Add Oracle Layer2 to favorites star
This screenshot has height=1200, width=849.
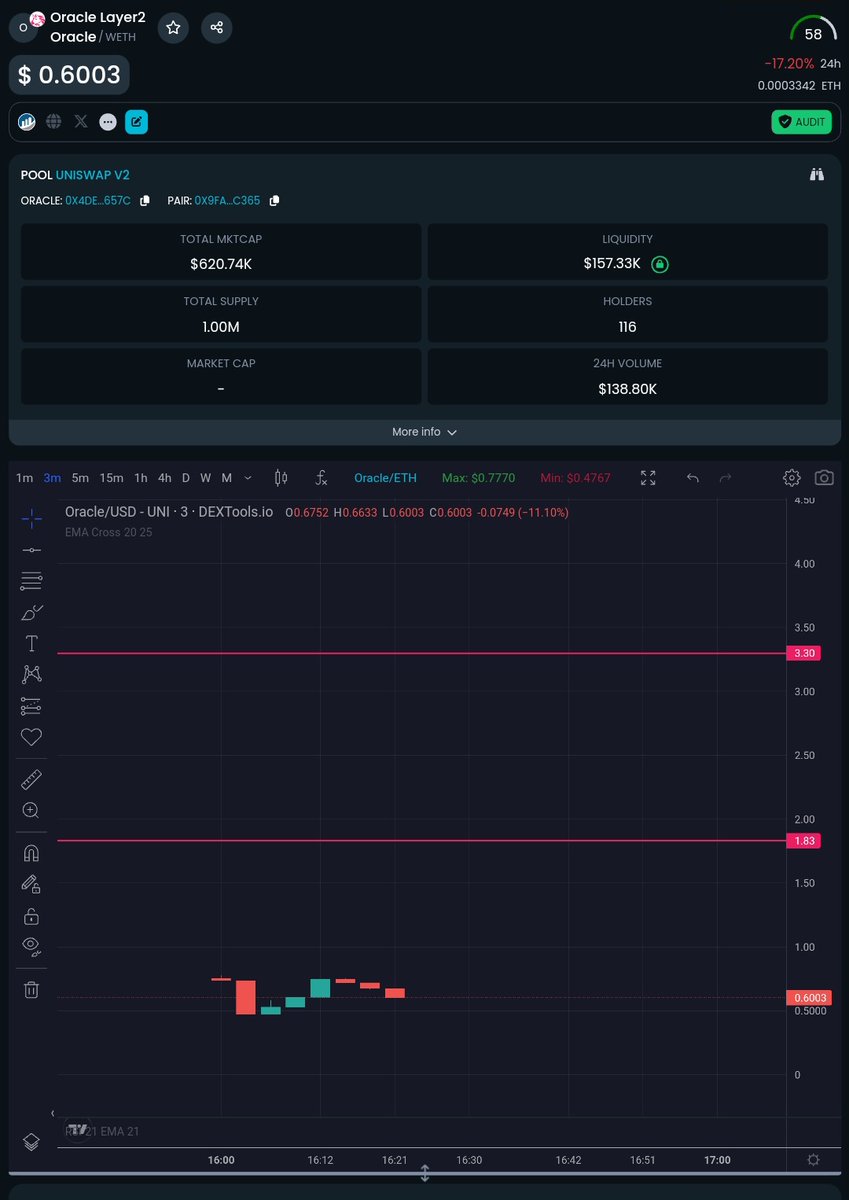tap(173, 27)
